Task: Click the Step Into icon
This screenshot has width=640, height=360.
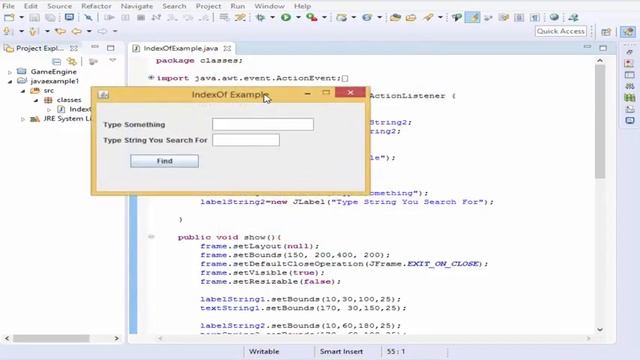Action: point(172,18)
